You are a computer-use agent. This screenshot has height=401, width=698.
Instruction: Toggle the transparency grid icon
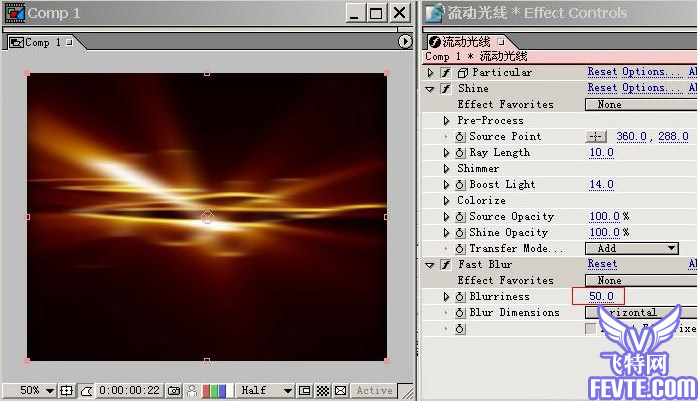(323, 391)
